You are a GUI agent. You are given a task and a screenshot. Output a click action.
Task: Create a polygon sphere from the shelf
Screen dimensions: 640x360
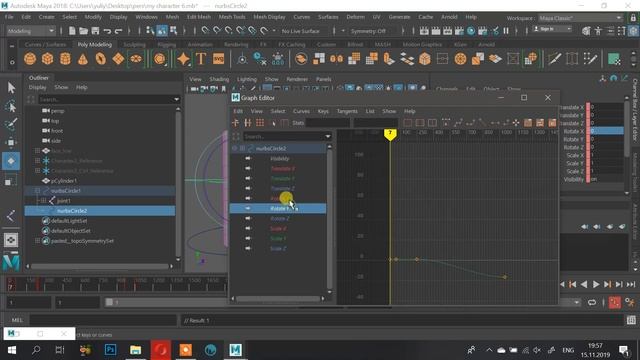(x=30, y=59)
